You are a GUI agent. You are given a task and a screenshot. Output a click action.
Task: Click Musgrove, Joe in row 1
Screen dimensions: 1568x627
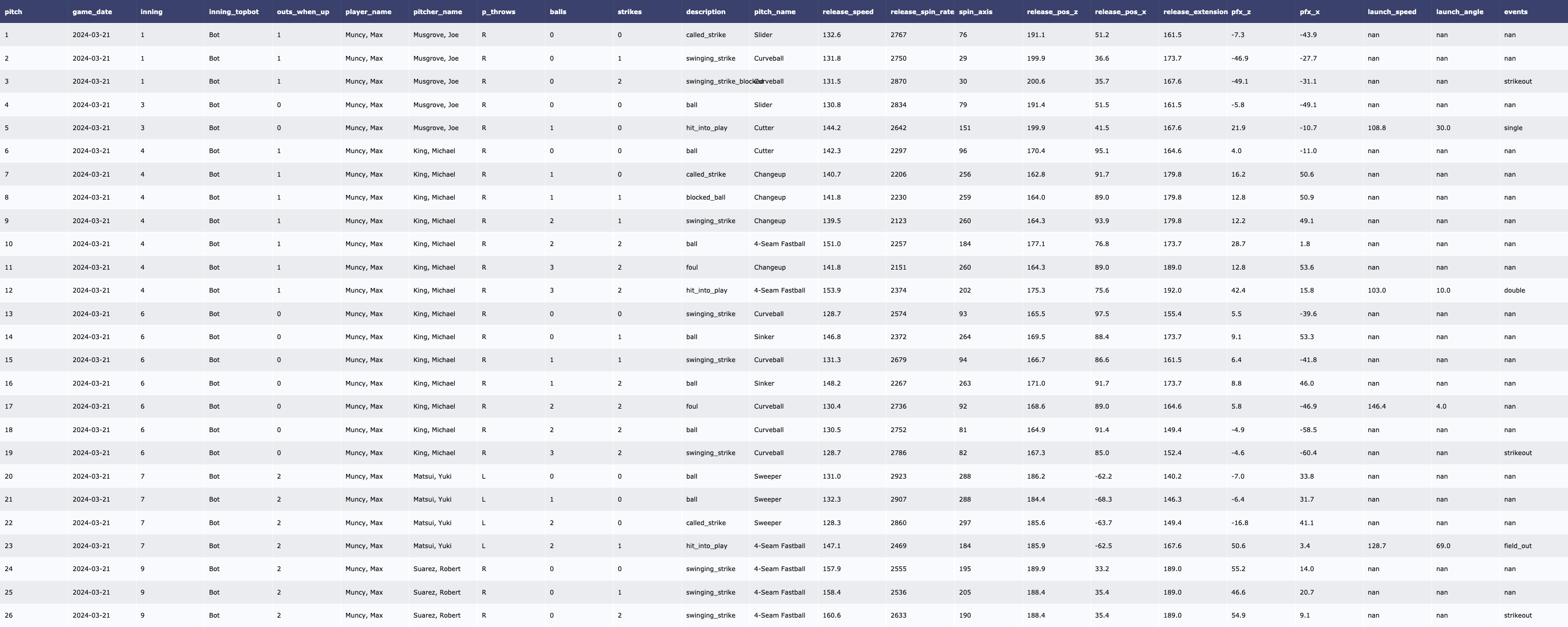pyautogui.click(x=435, y=34)
